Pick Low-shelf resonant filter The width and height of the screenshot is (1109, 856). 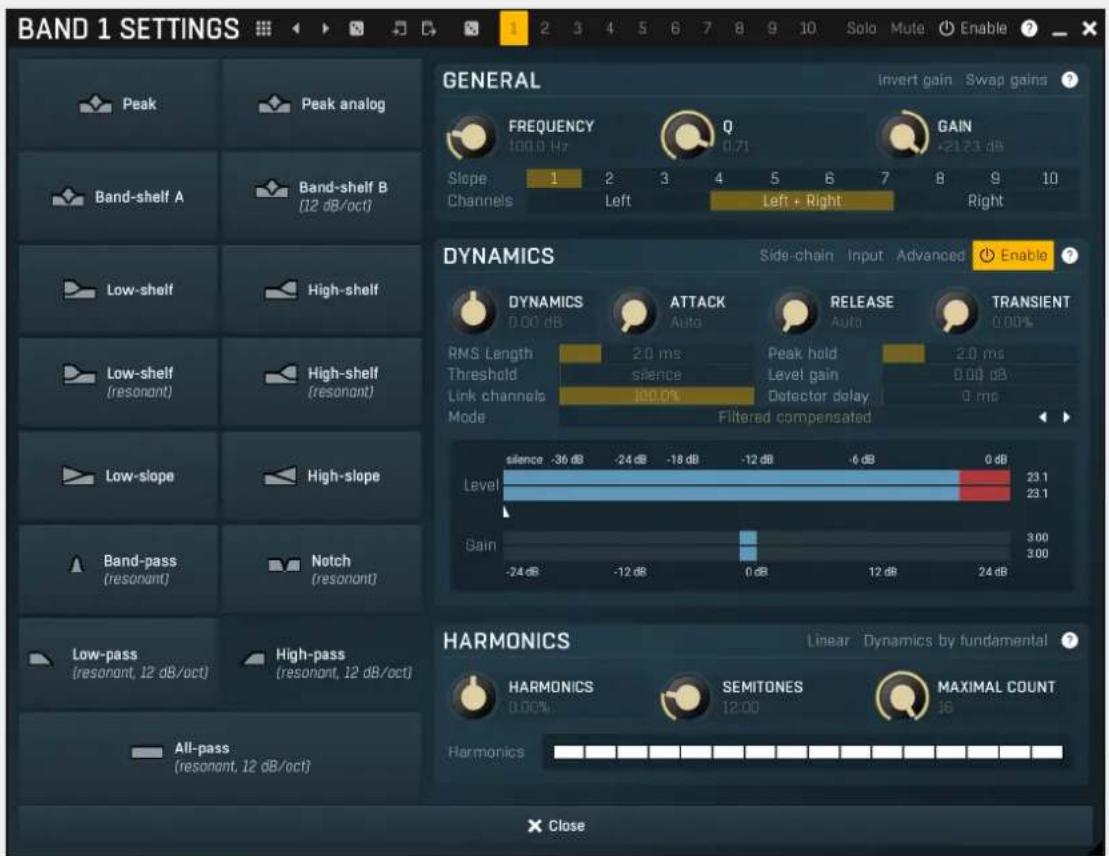tap(118, 382)
